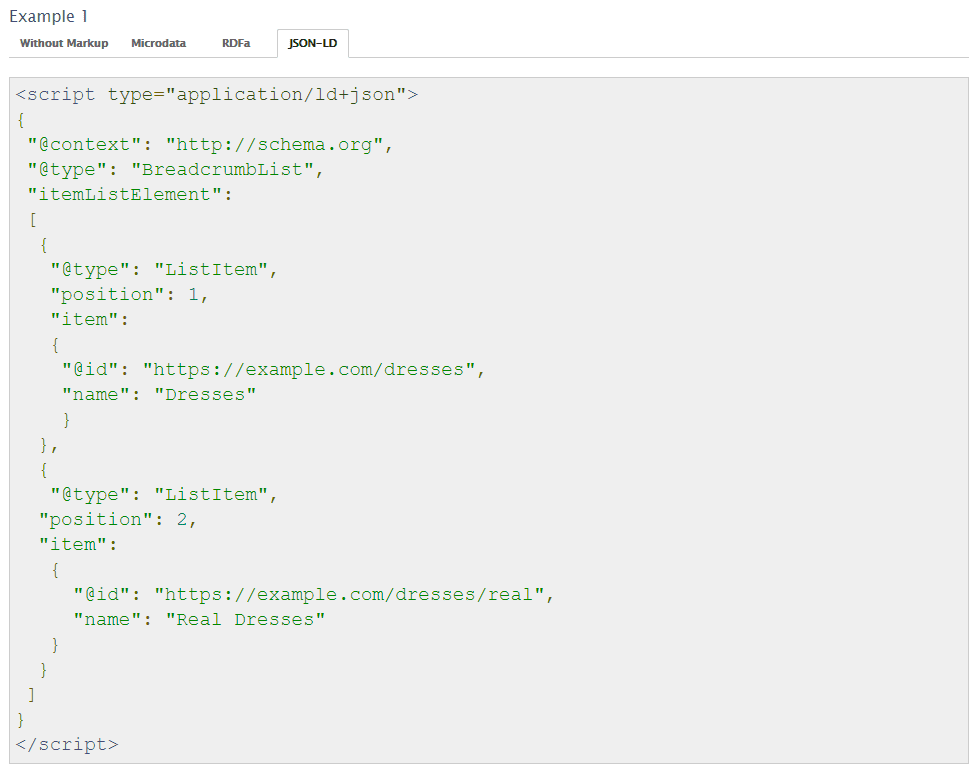Viewport: 975px width, 770px height.
Task: Click the closing script tag line
Action: pos(67,744)
